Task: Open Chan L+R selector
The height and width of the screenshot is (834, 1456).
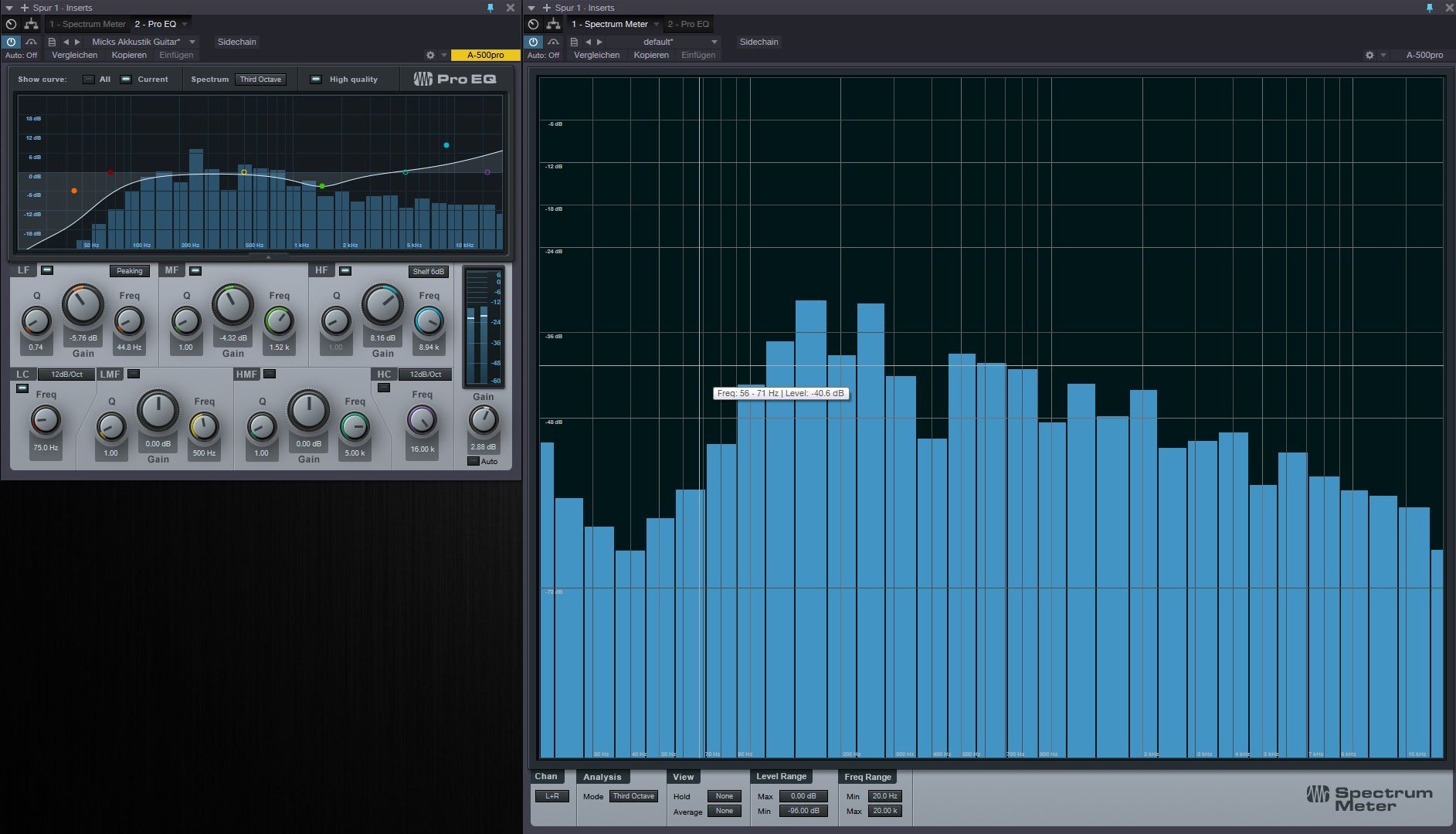Action: 552,796
